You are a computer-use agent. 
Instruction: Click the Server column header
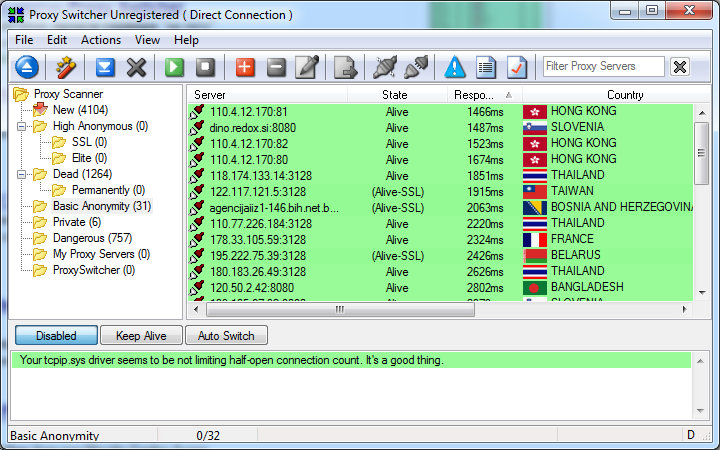(x=267, y=95)
